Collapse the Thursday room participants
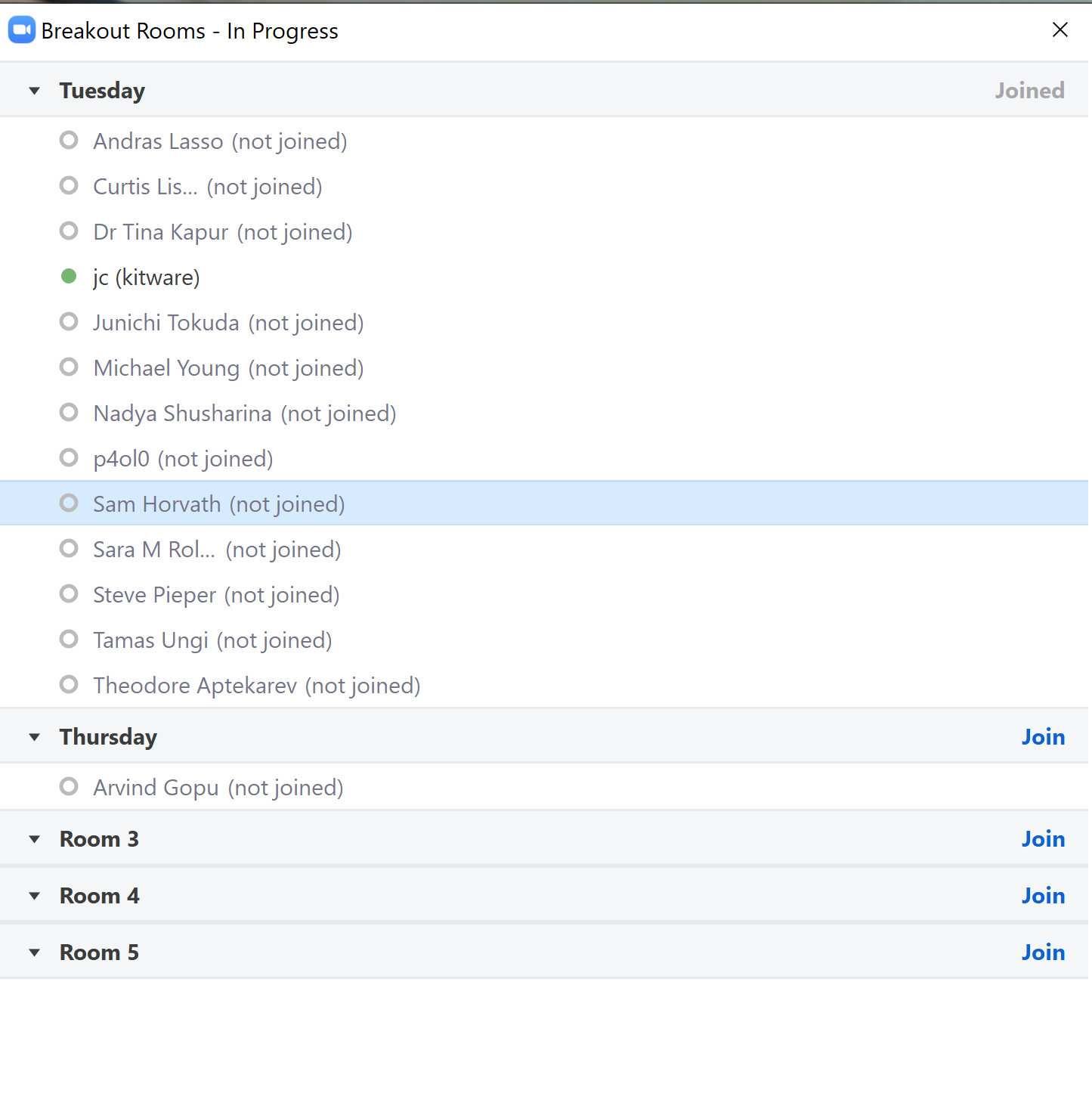 pos(35,737)
